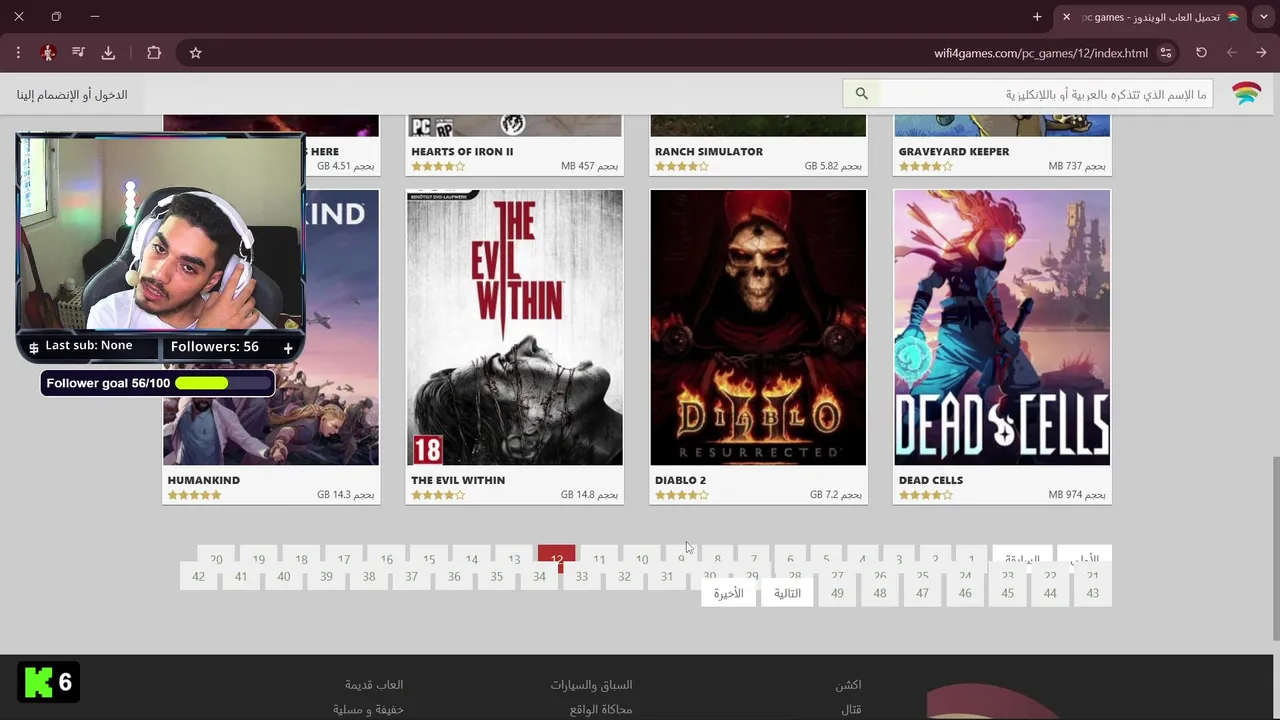Go to page 49 in pagination
The height and width of the screenshot is (720, 1280).
click(837, 593)
